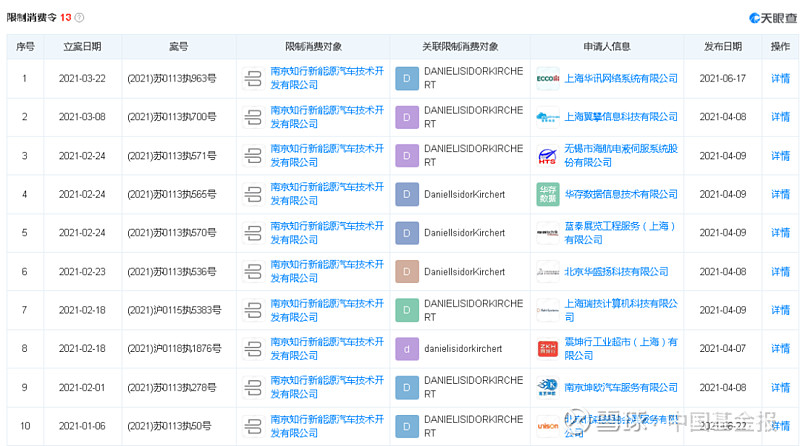Click blue D avatar in row 9
The height and width of the screenshot is (446, 800).
click(x=407, y=387)
